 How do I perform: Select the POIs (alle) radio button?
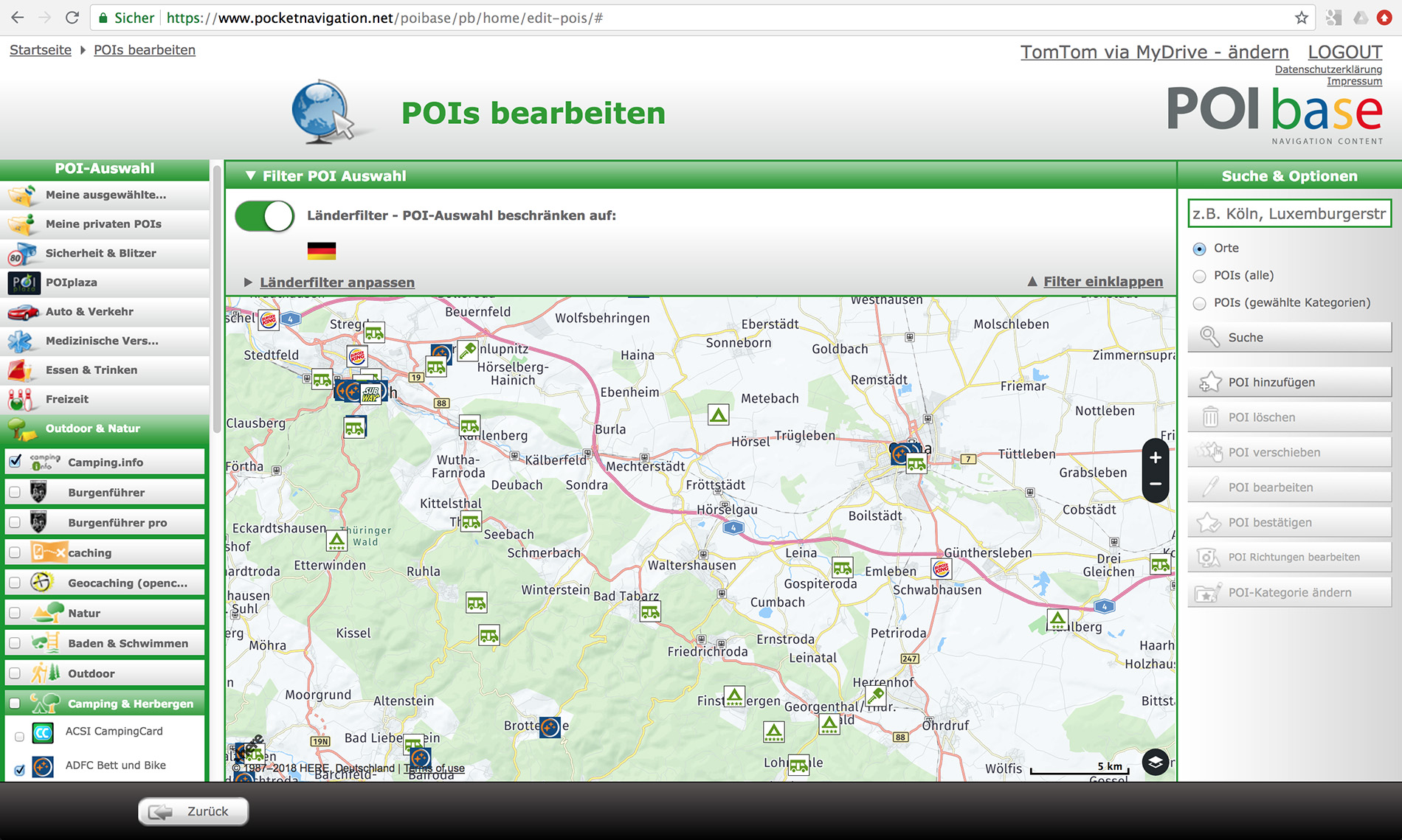[1200, 276]
